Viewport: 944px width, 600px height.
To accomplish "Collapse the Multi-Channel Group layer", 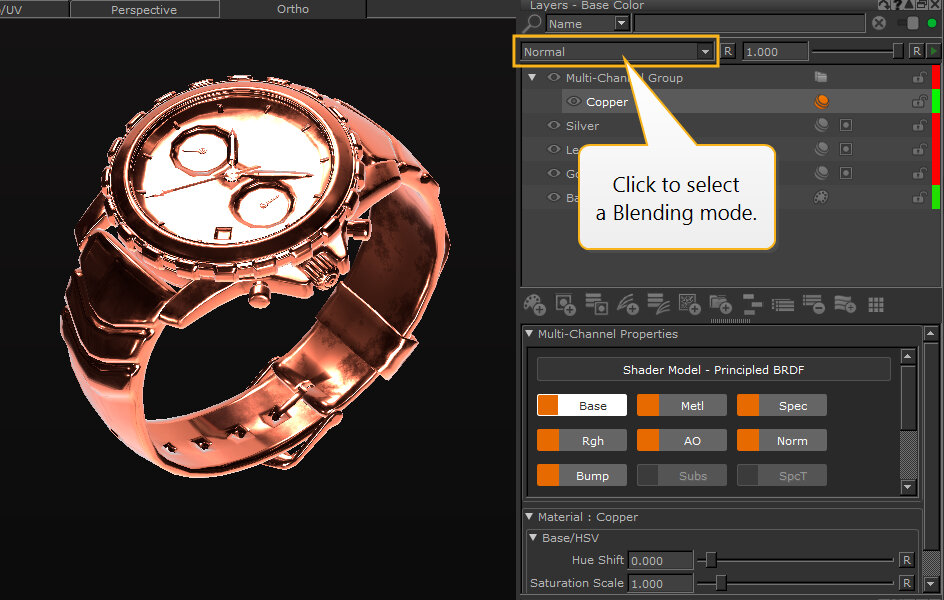I will coord(532,78).
